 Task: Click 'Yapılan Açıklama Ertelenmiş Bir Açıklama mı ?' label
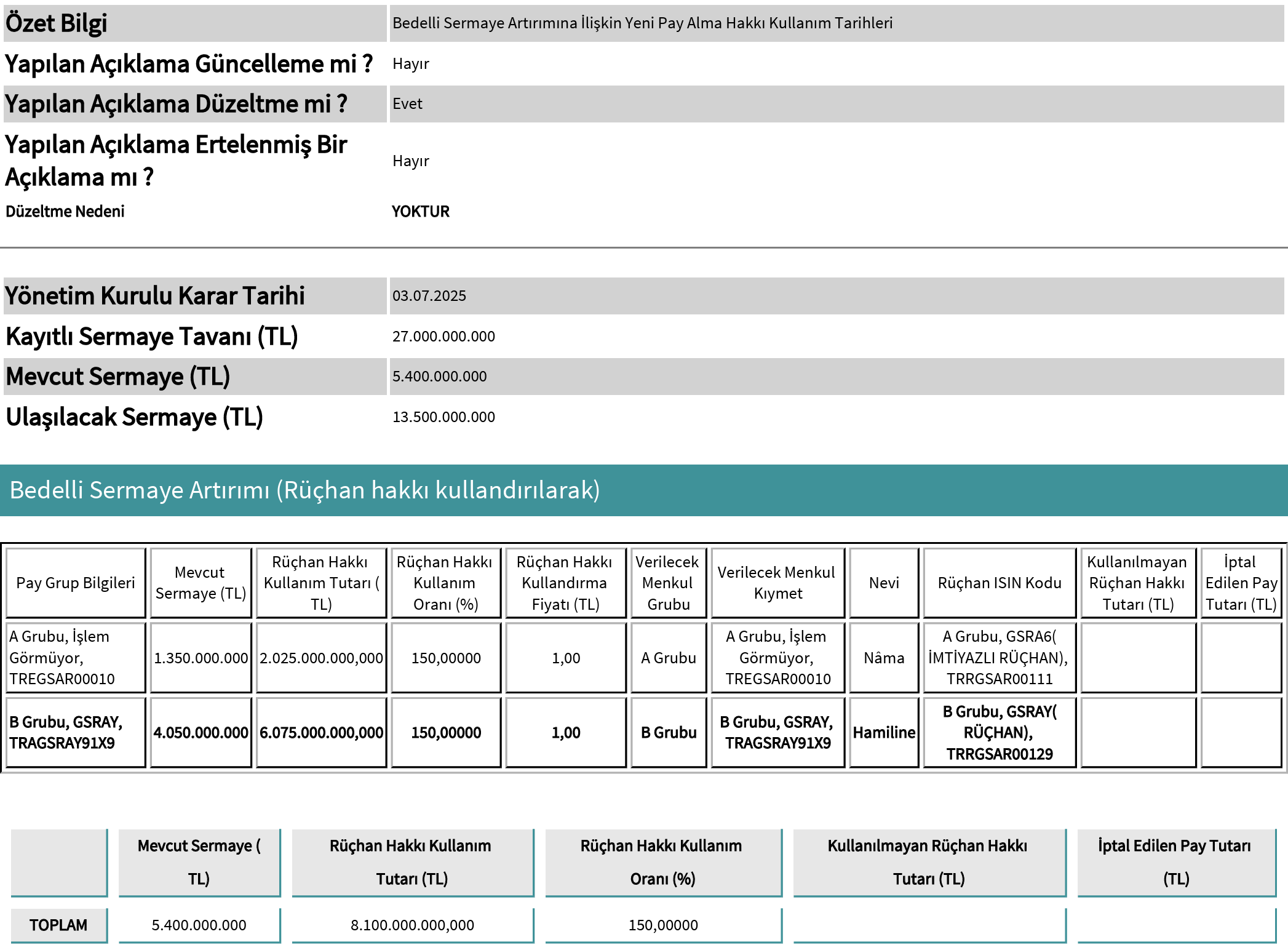[176, 161]
